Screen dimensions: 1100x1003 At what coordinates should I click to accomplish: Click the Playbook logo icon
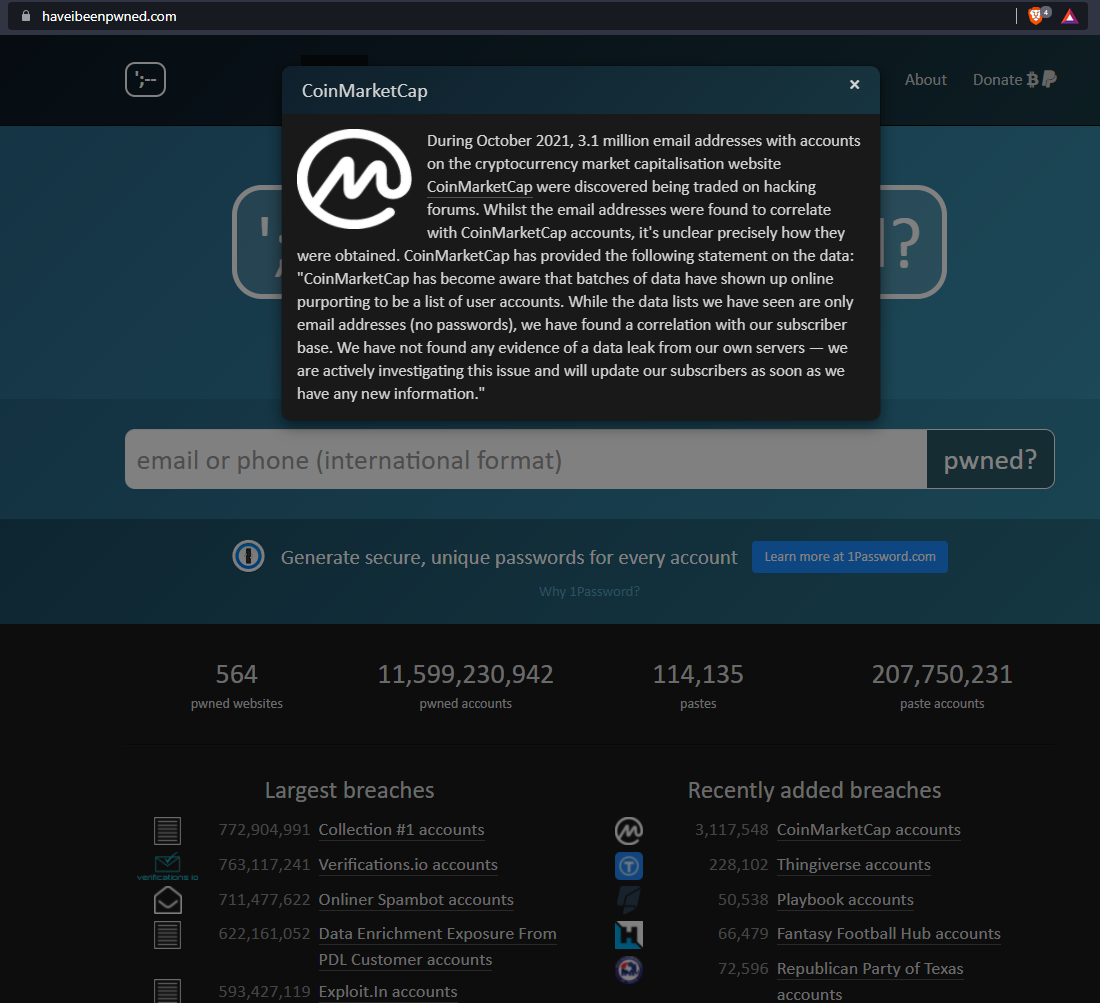click(x=629, y=900)
